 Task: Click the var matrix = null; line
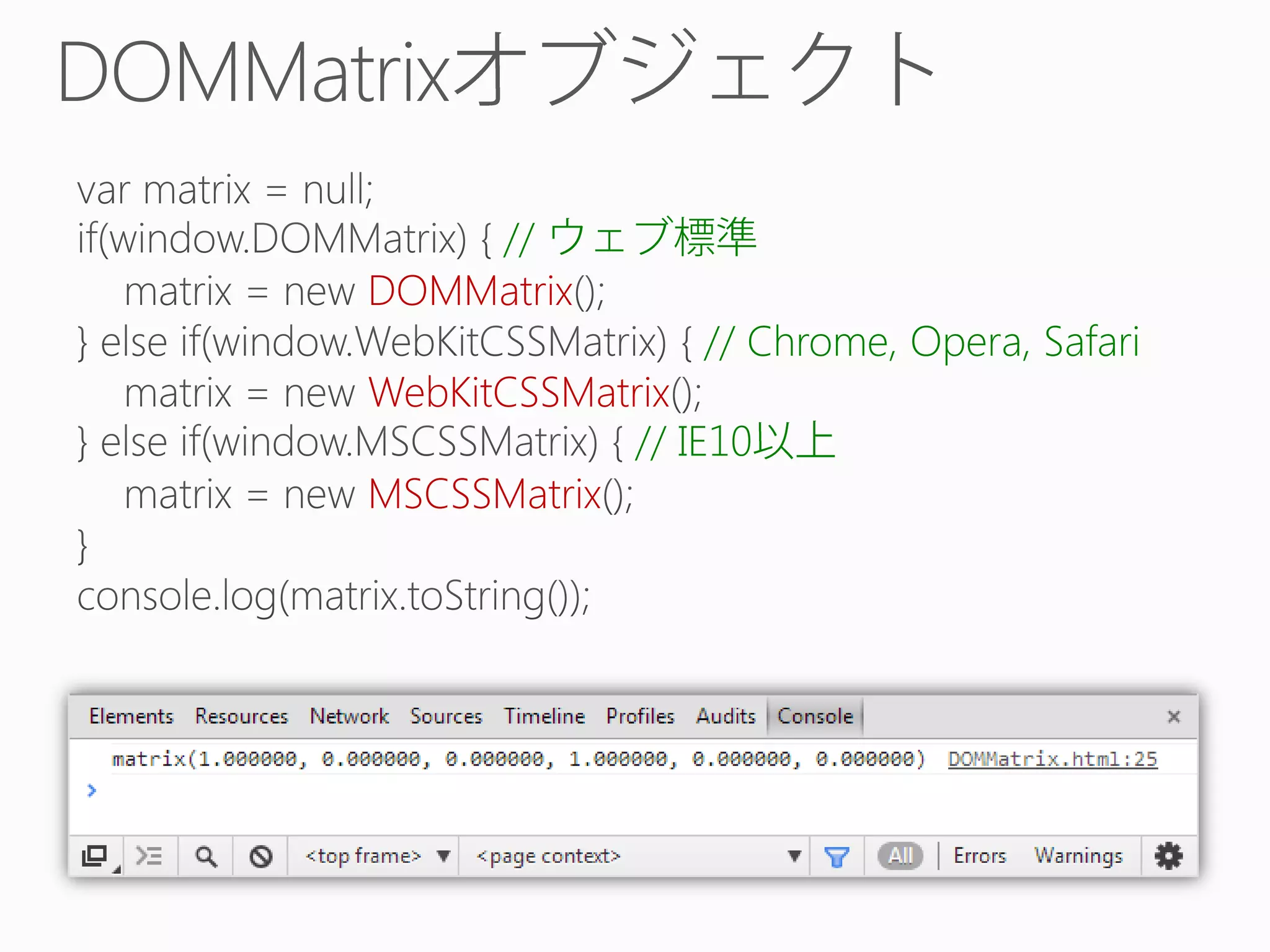tap(225, 190)
